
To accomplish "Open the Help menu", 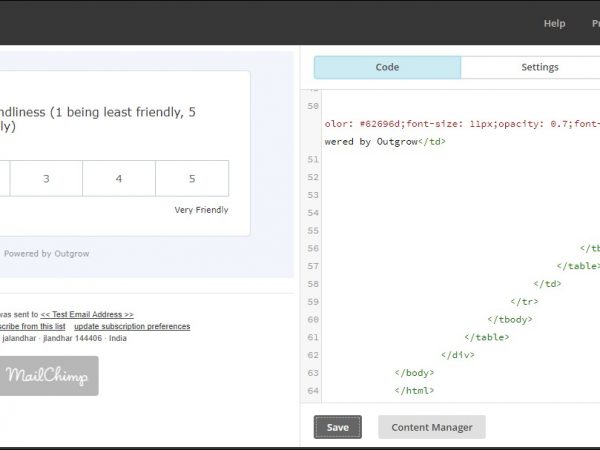I will point(554,23).
